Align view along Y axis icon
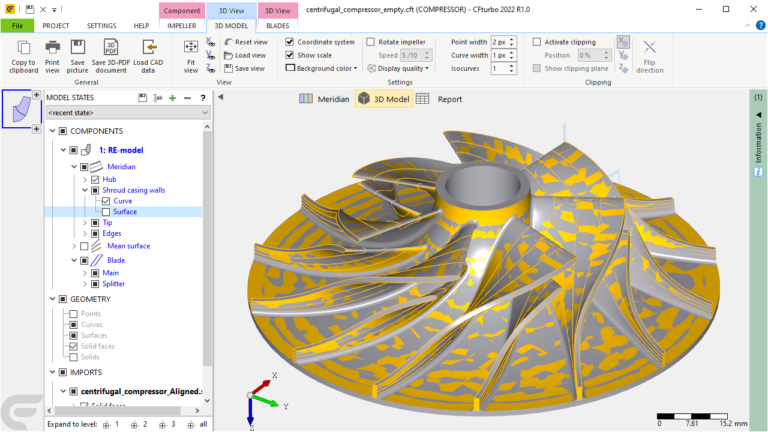Screen dimensions: 768x432 point(210,55)
